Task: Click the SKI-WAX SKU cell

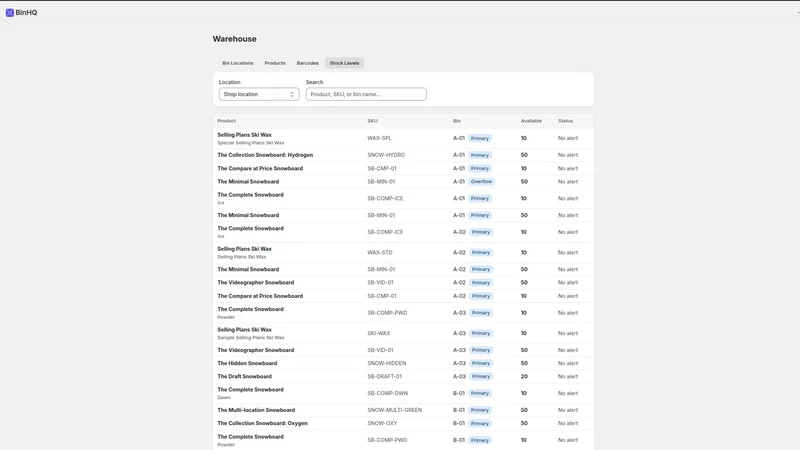Action: click(x=379, y=333)
